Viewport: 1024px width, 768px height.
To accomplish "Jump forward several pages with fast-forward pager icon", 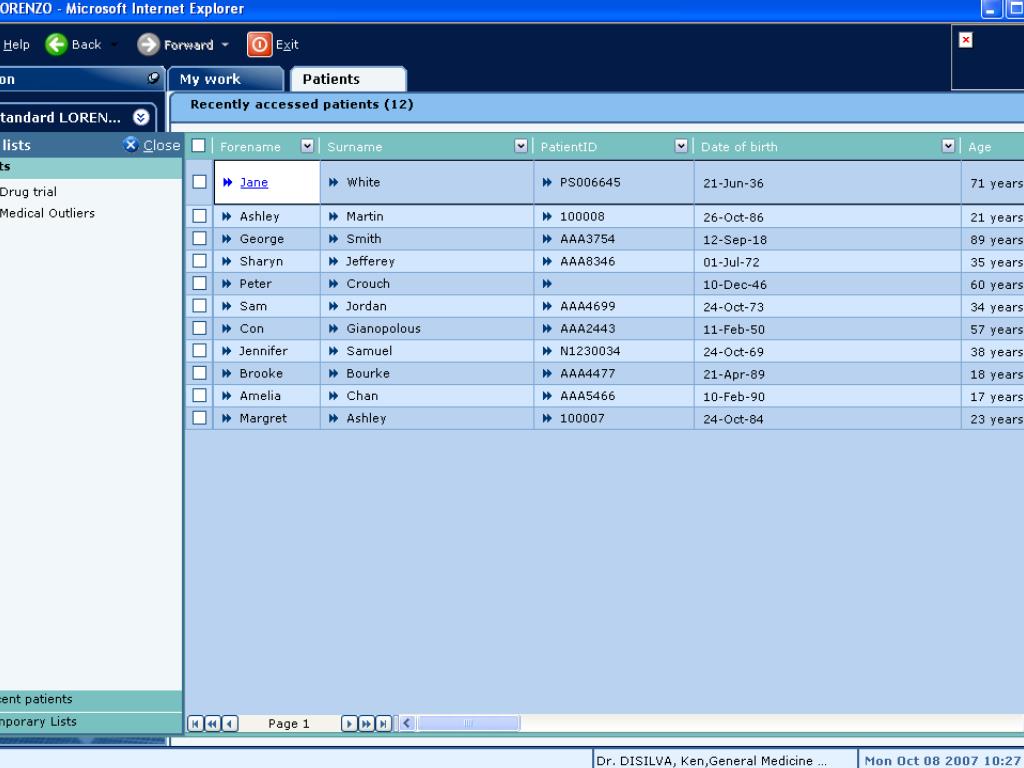I will 366,723.
